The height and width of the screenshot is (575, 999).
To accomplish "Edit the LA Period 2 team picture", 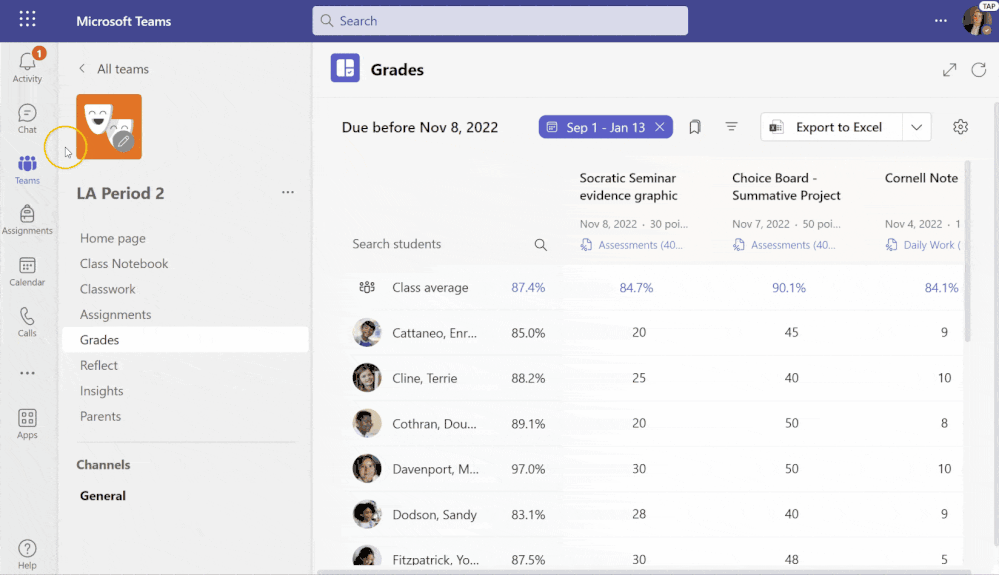I will click(x=123, y=141).
